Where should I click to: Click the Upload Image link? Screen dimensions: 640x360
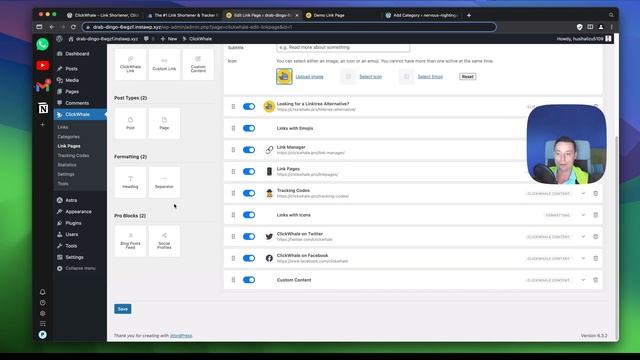(309, 77)
